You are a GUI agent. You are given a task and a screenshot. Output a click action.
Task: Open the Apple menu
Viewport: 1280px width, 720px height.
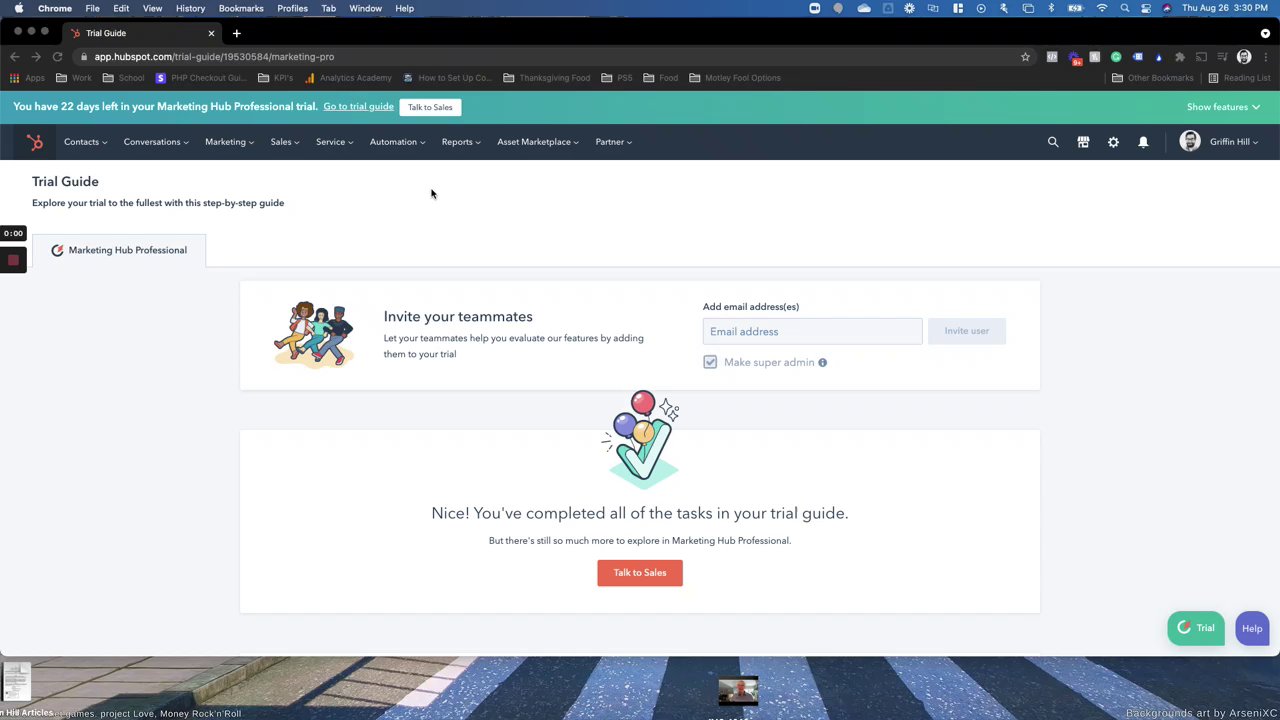pyautogui.click(x=18, y=8)
